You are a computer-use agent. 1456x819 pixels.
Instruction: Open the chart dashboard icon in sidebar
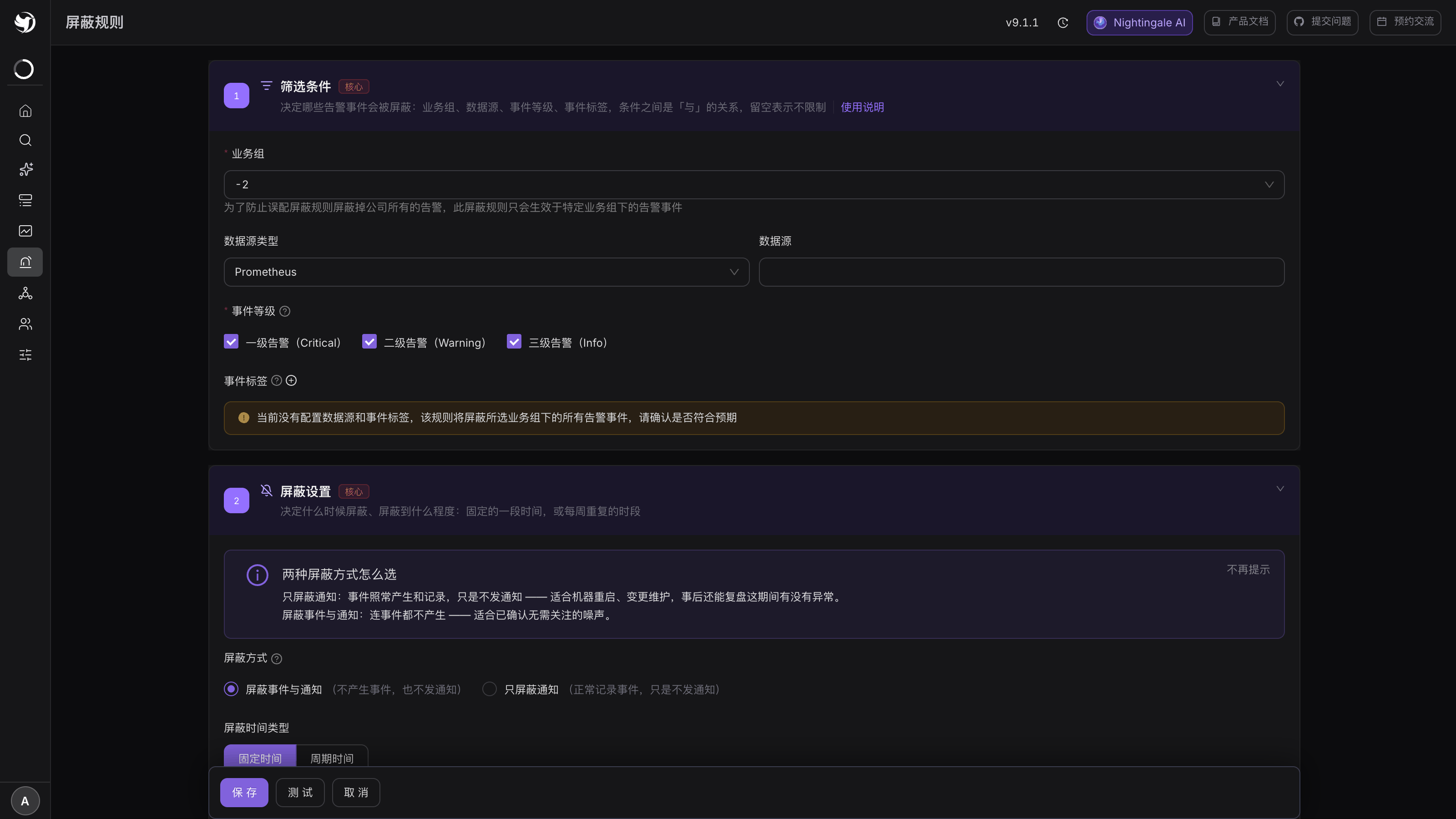point(25,231)
